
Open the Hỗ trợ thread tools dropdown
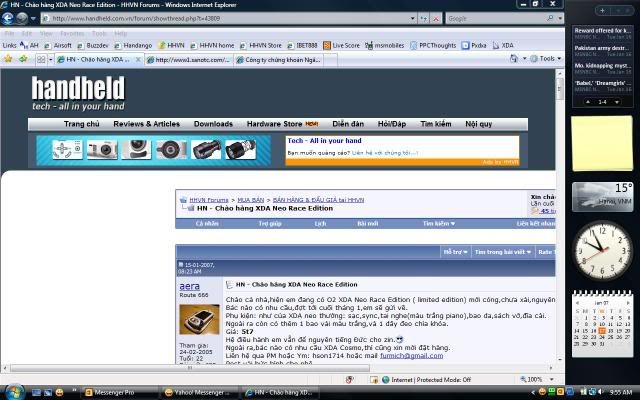(x=454, y=252)
